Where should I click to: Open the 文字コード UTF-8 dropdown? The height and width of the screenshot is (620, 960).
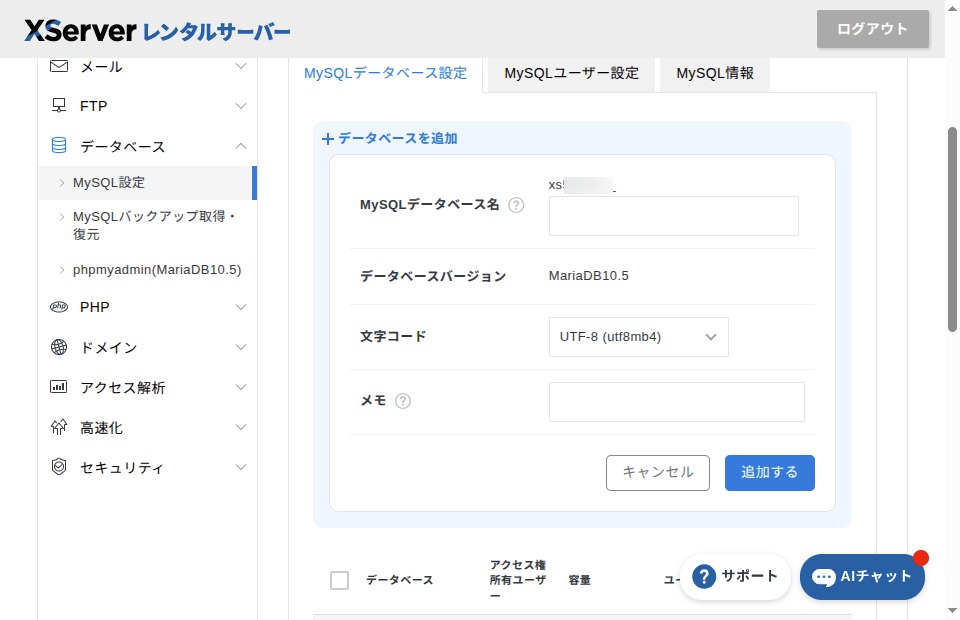click(x=638, y=337)
